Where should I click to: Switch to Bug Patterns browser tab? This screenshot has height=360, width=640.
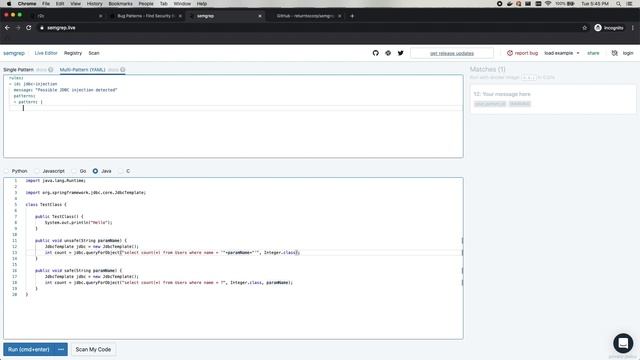tap(145, 16)
